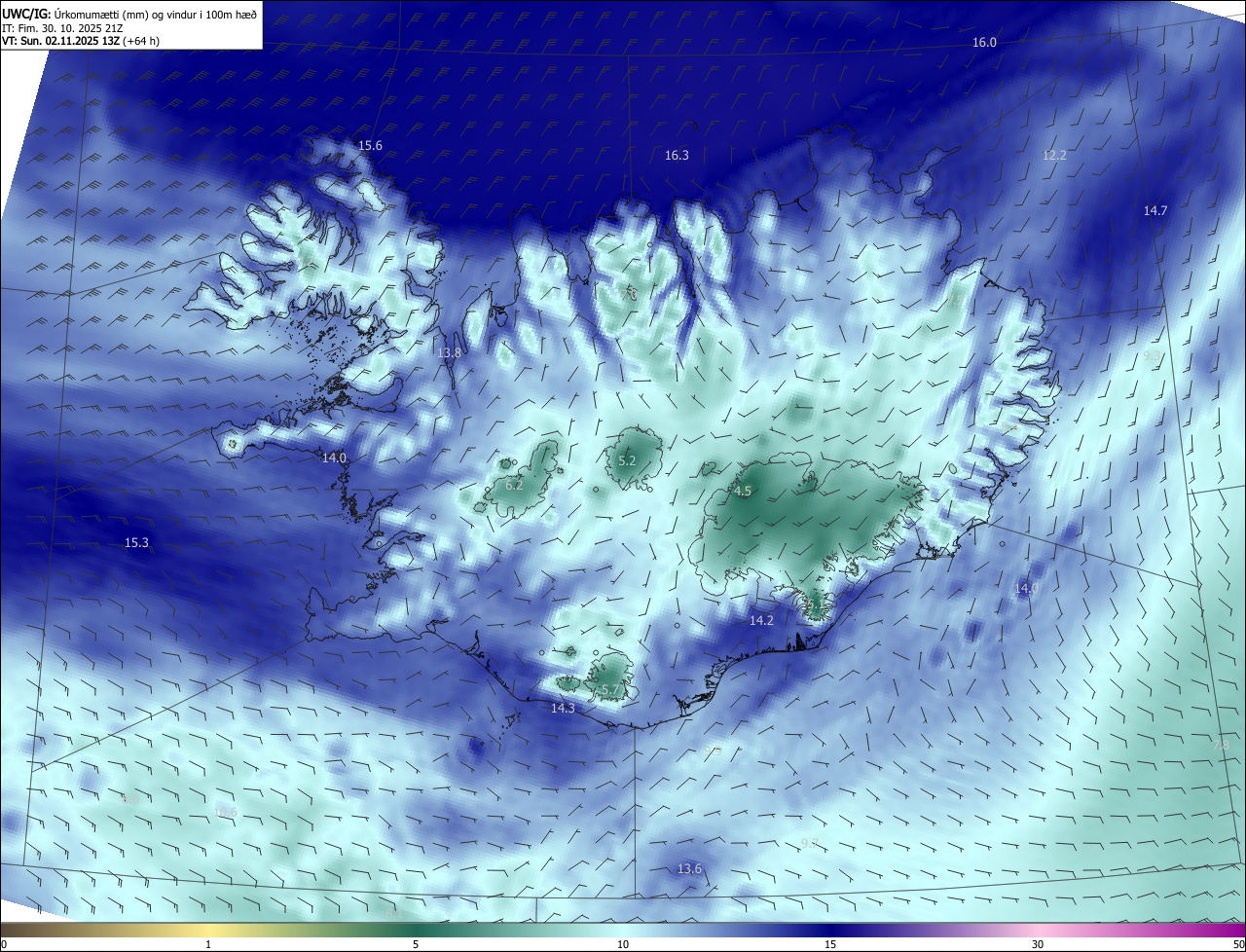Click the 14.3 value off the south coast
Image resolution: width=1246 pixels, height=952 pixels.
(563, 708)
